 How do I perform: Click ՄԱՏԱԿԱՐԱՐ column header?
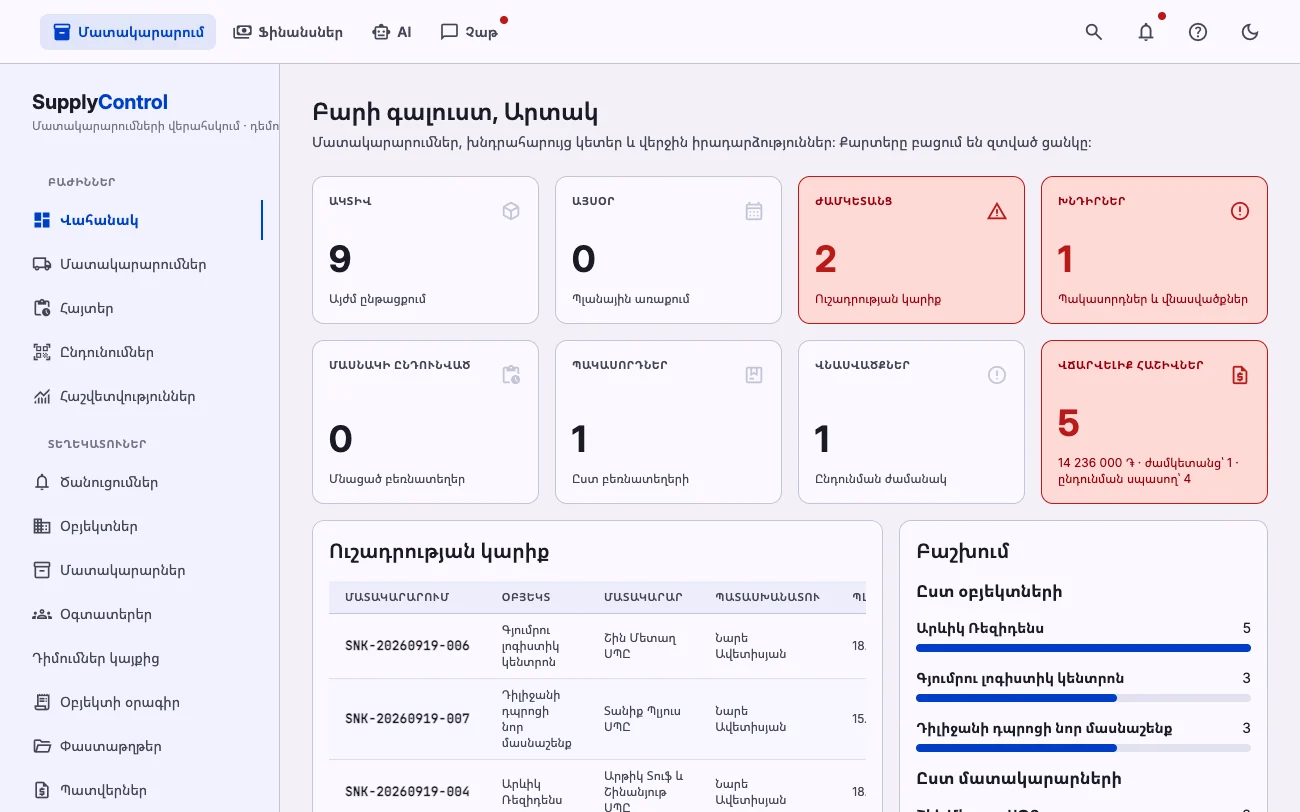[643, 597]
